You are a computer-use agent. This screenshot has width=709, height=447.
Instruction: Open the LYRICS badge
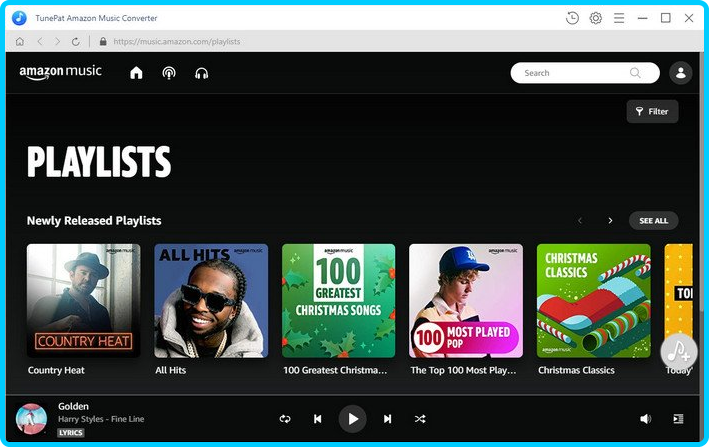pyautogui.click(x=71, y=433)
